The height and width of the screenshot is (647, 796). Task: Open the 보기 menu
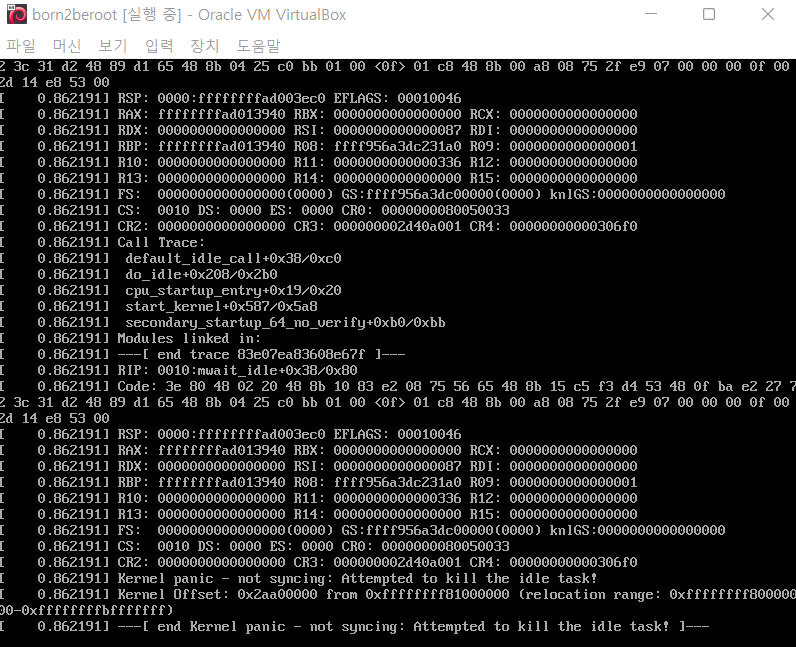(113, 46)
